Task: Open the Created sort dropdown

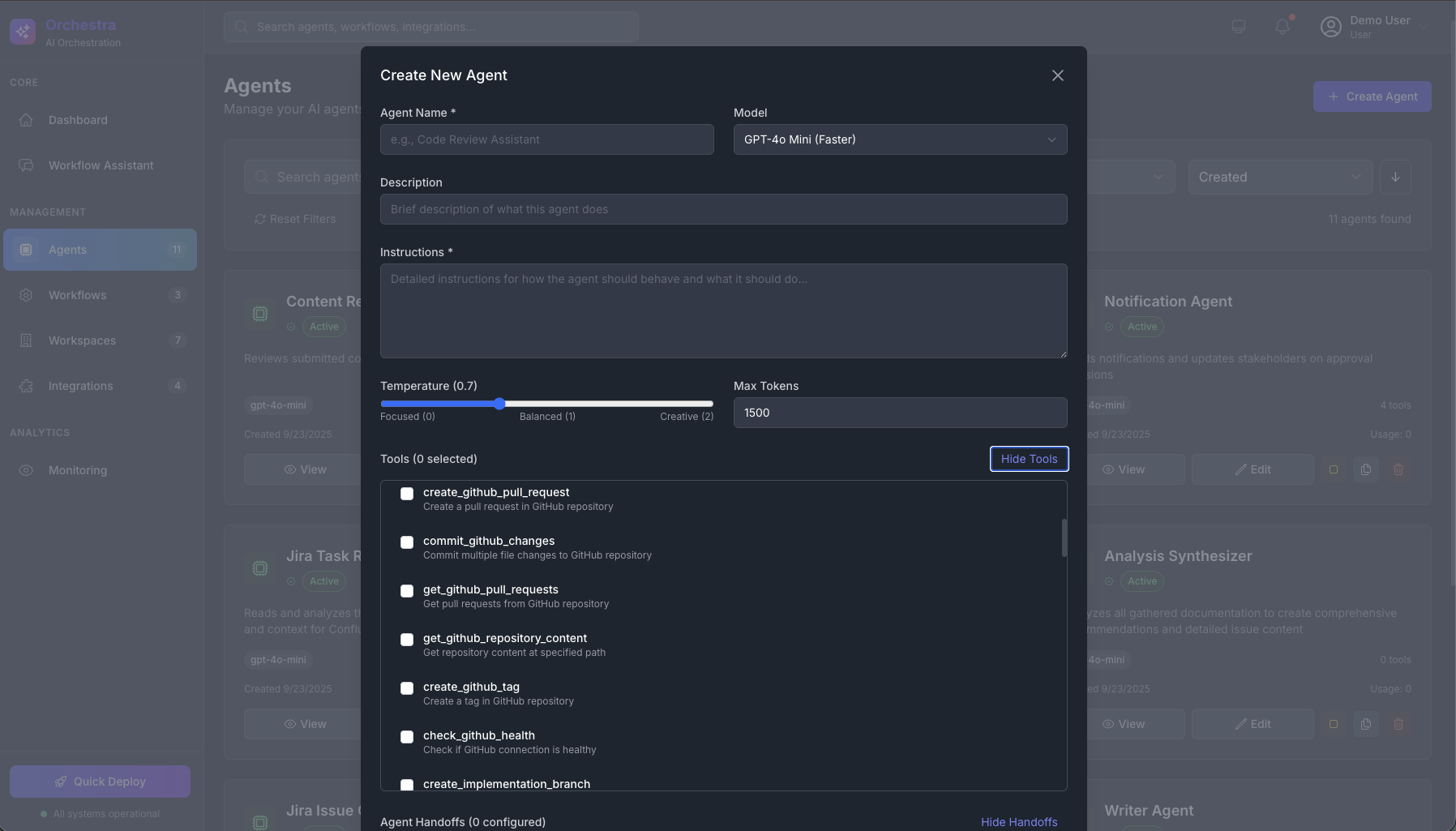Action: [x=1279, y=177]
